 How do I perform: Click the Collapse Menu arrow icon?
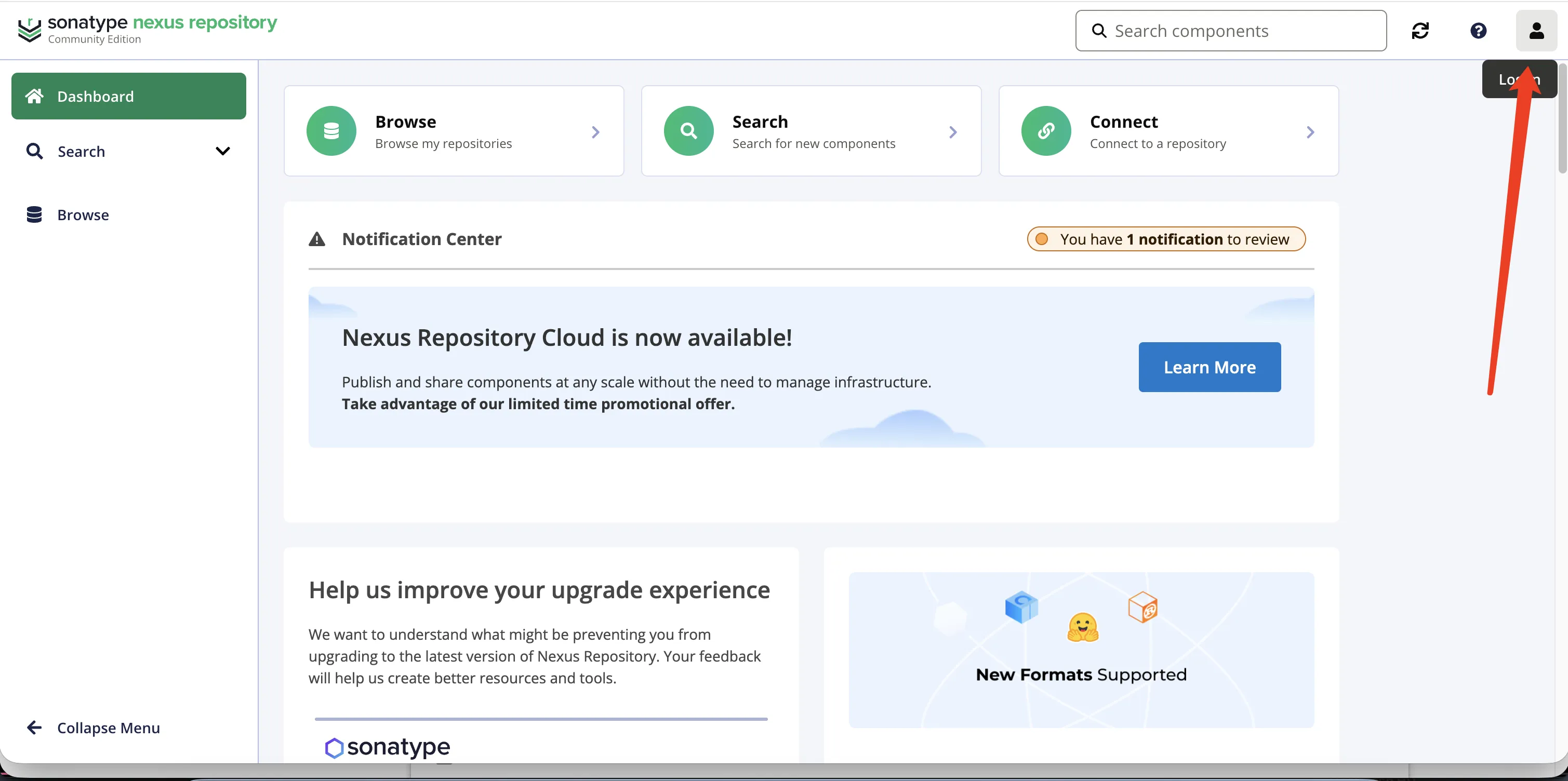coord(35,728)
